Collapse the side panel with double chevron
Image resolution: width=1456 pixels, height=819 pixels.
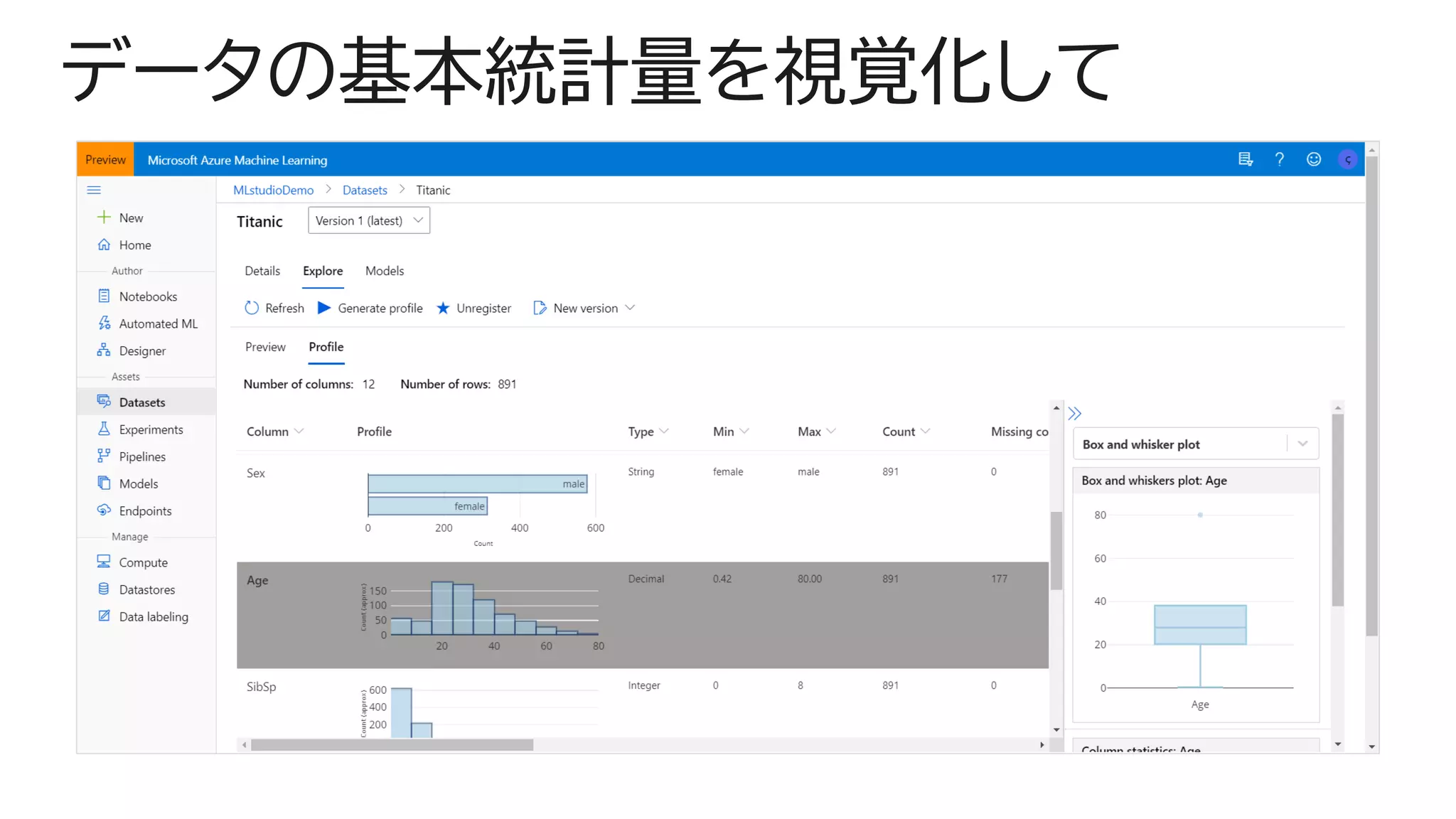(x=1074, y=414)
